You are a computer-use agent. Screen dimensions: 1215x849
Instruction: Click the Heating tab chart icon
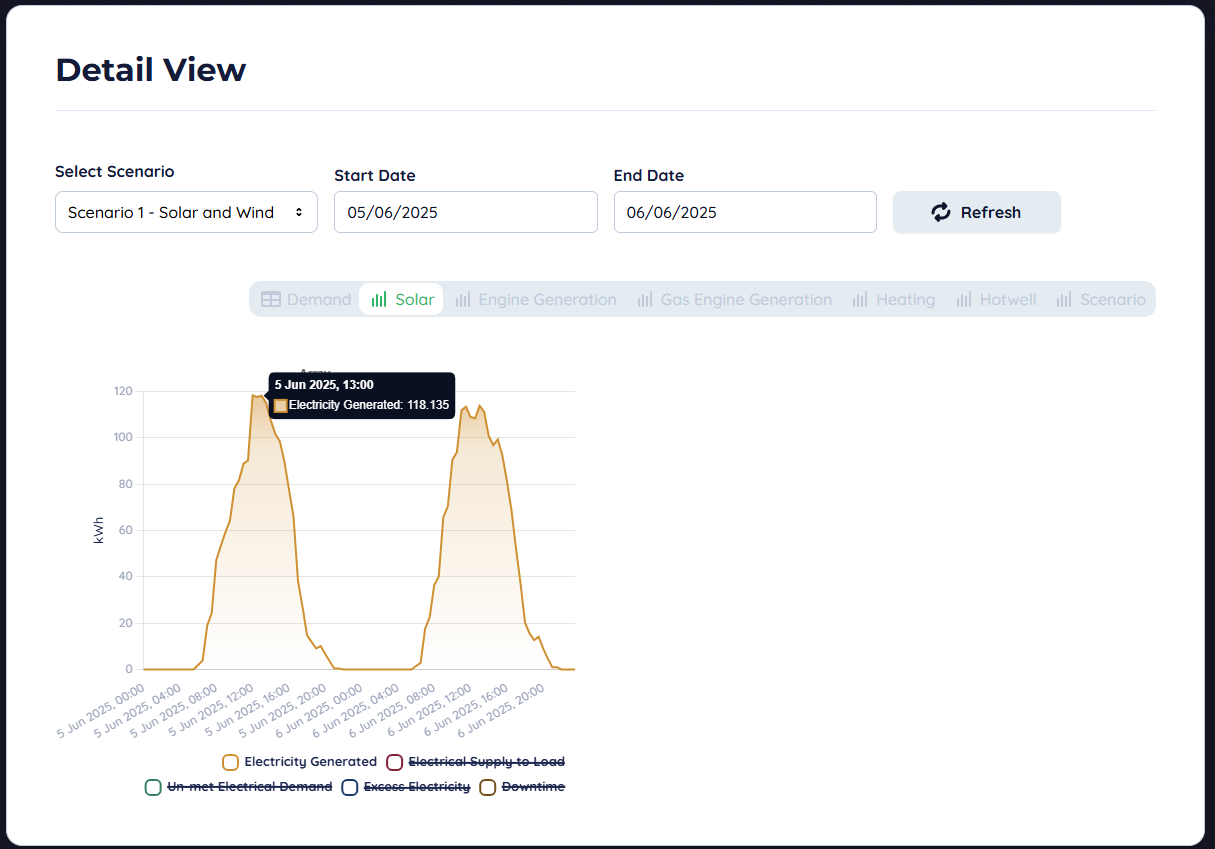point(860,299)
